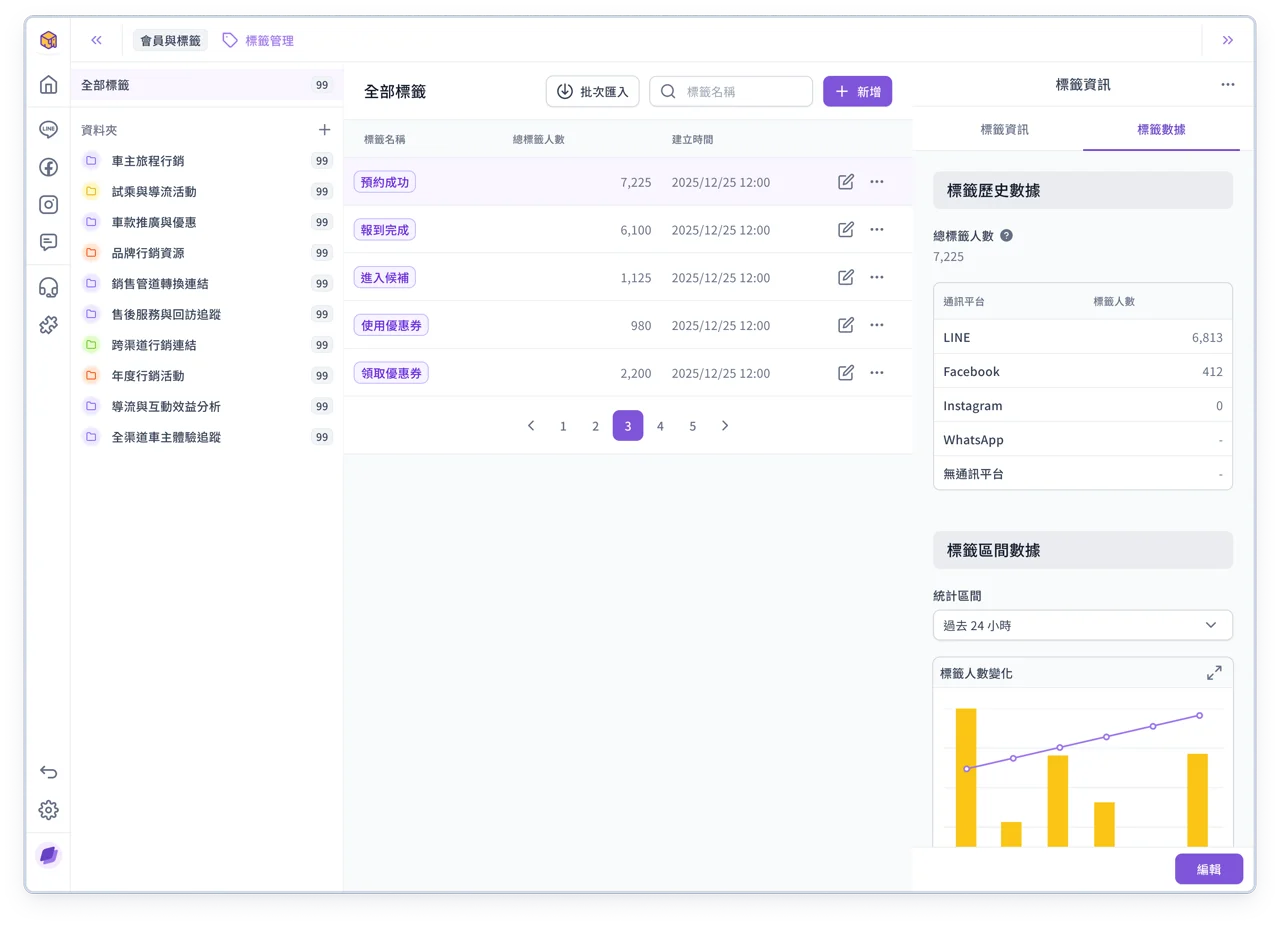1280x926 pixels.
Task: Add a new folder with the plus icon
Action: pos(324,130)
